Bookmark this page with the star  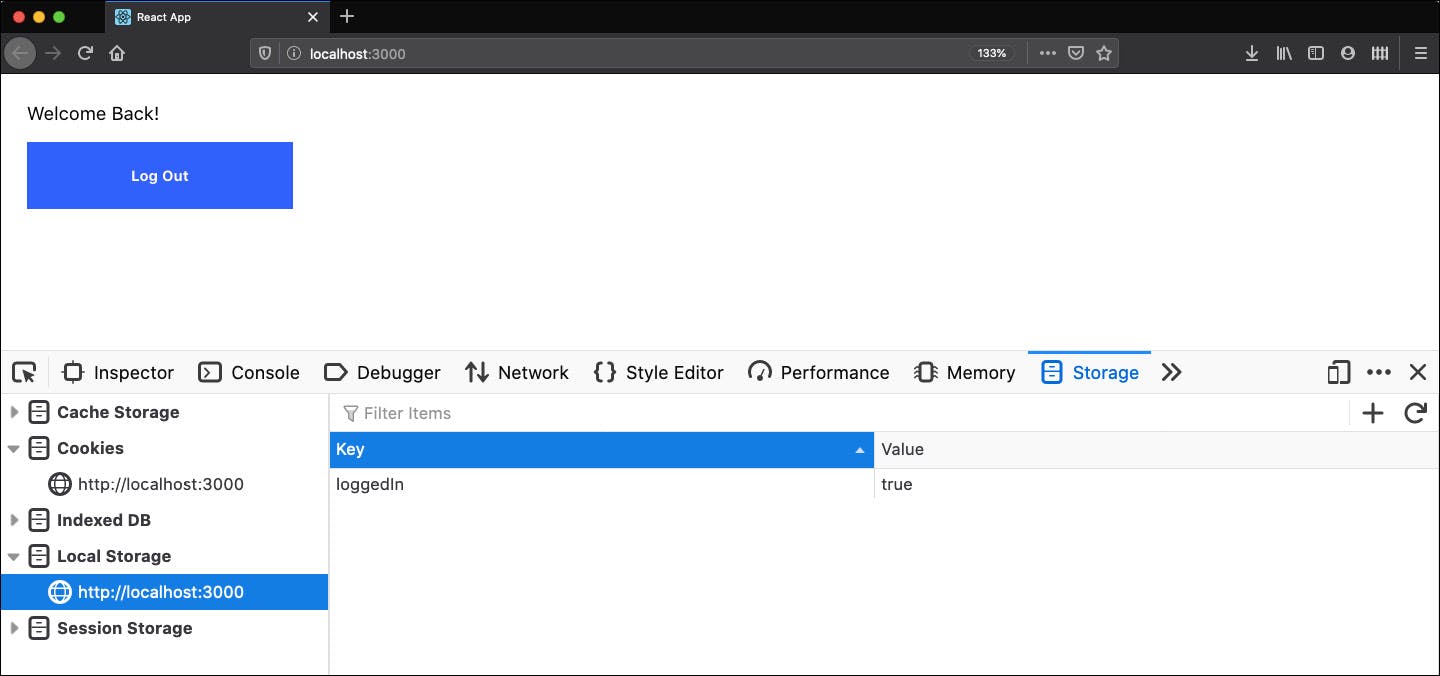(1104, 53)
